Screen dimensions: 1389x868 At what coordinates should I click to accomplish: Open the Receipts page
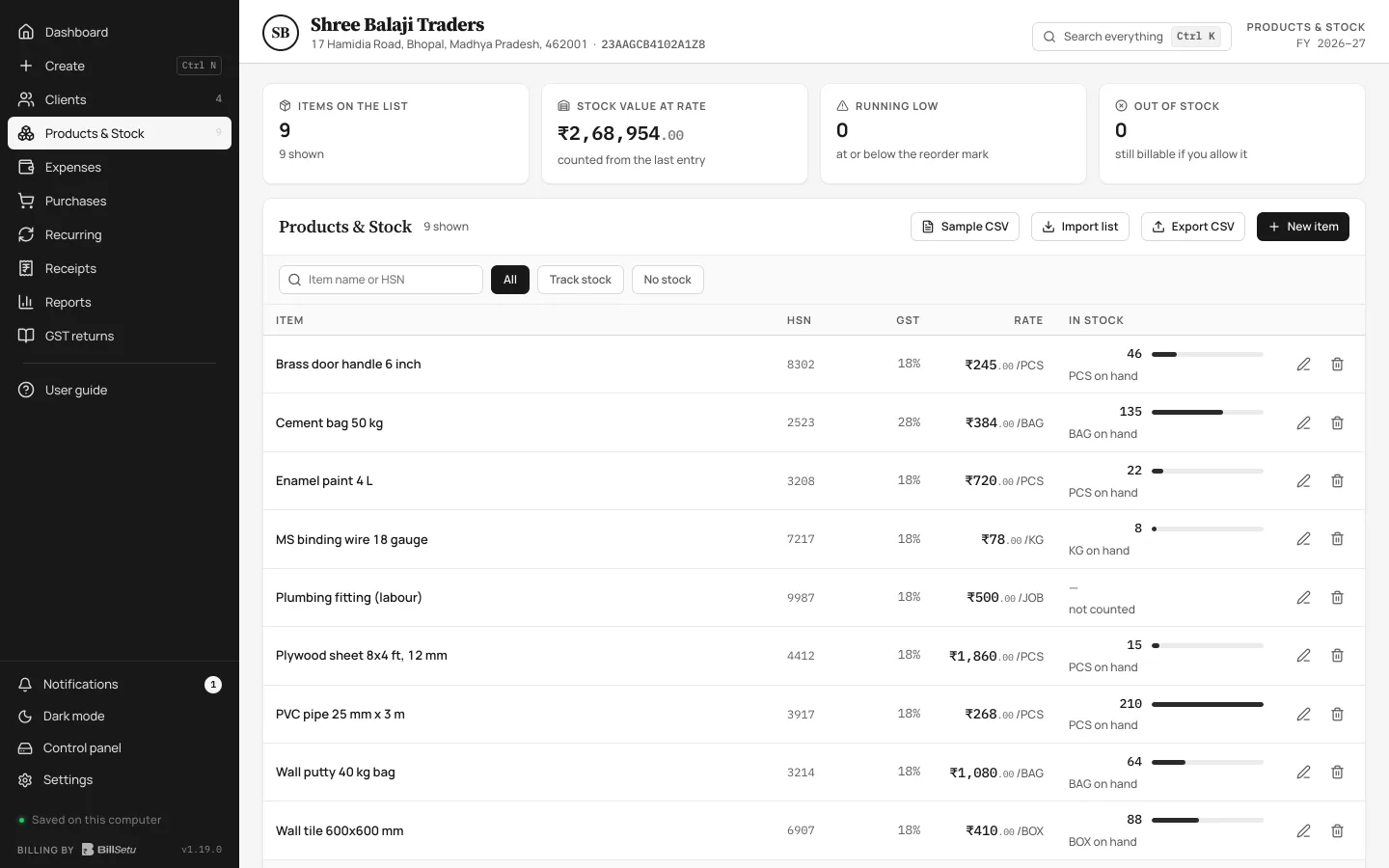tap(120, 268)
